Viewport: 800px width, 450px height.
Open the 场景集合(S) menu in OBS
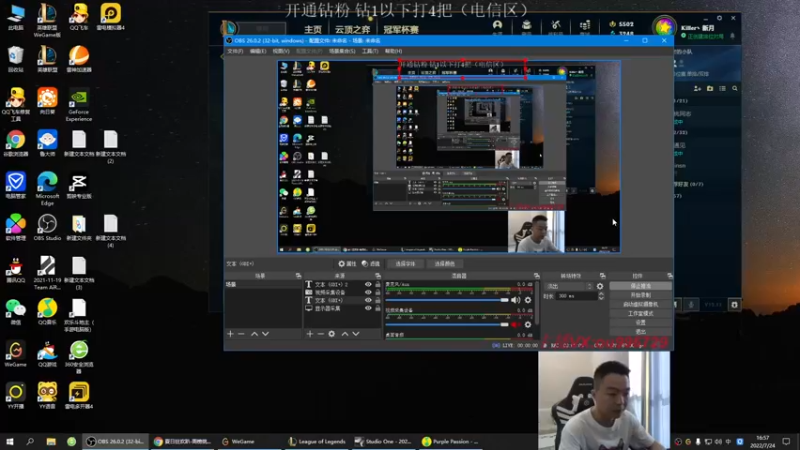pos(342,51)
